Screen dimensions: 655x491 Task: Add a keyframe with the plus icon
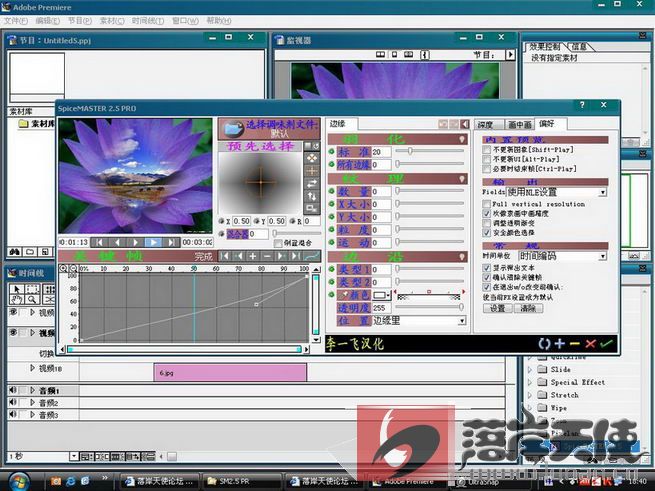click(x=253, y=256)
